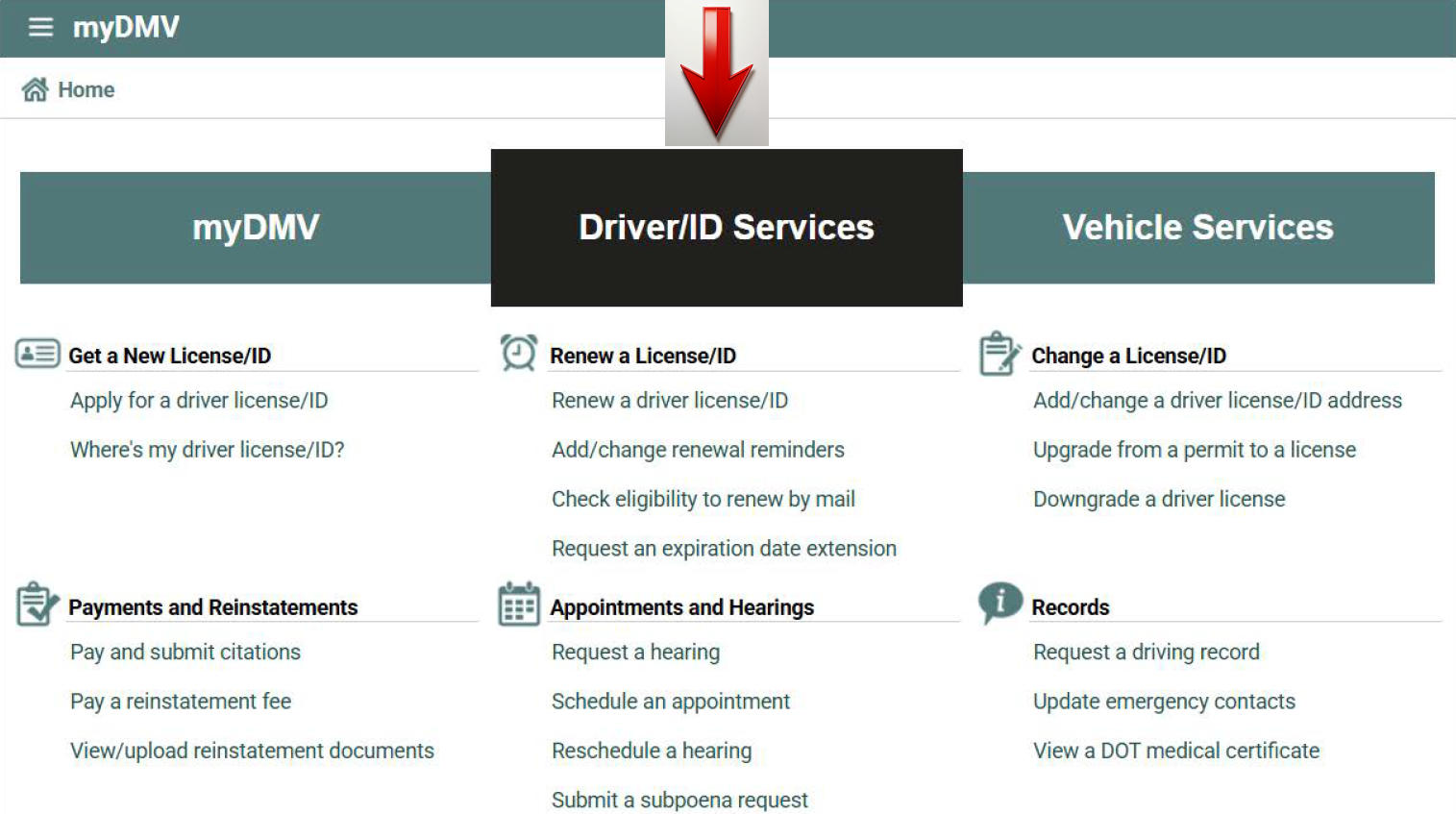Open Submit a subpoena request

pyautogui.click(x=679, y=800)
